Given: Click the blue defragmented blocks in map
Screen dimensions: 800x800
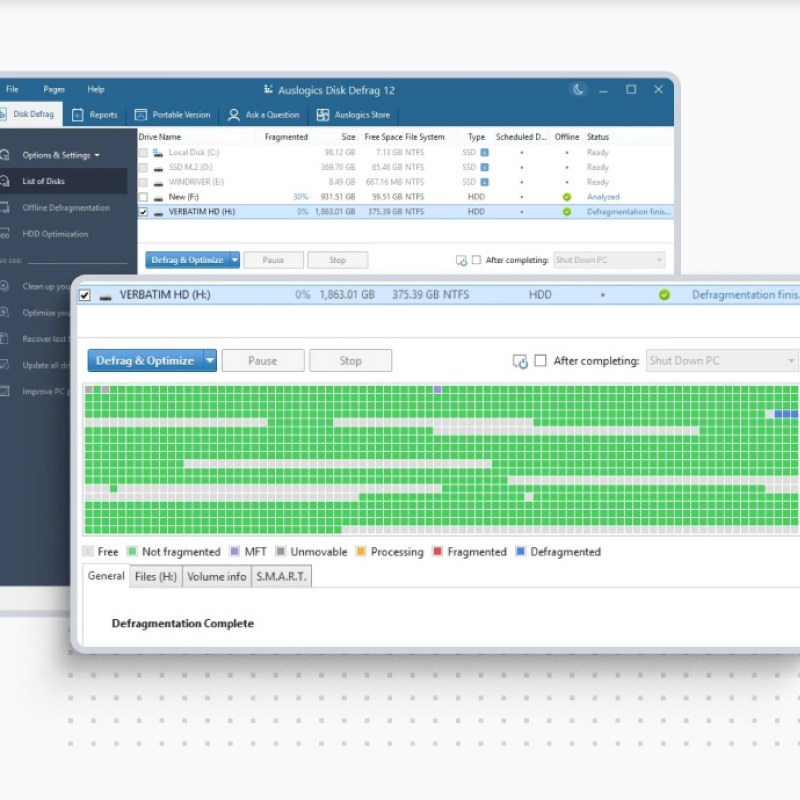Looking at the screenshot, I should coord(786,414).
